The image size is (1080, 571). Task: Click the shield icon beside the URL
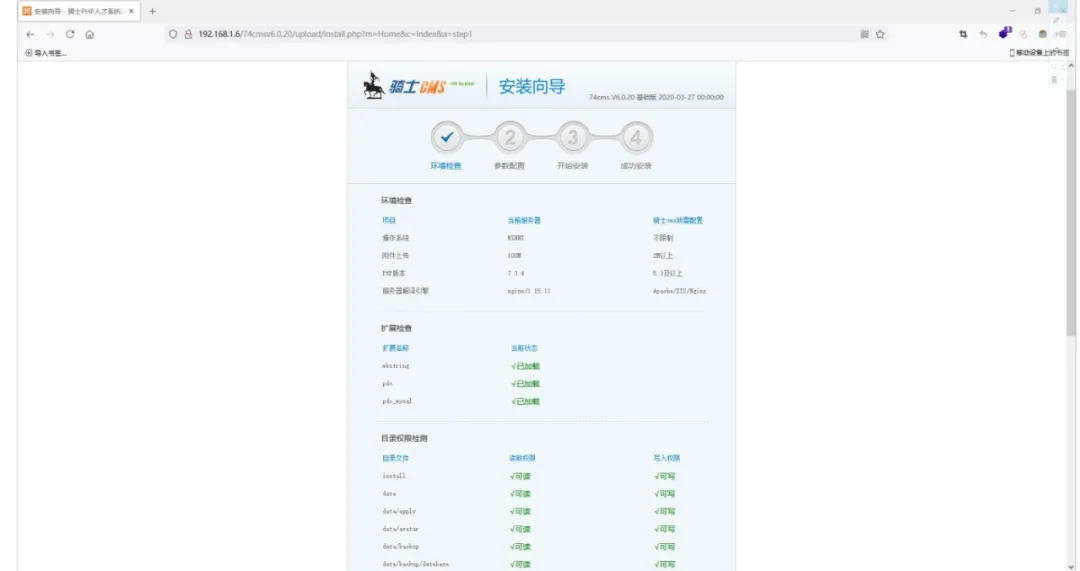pyautogui.click(x=173, y=34)
